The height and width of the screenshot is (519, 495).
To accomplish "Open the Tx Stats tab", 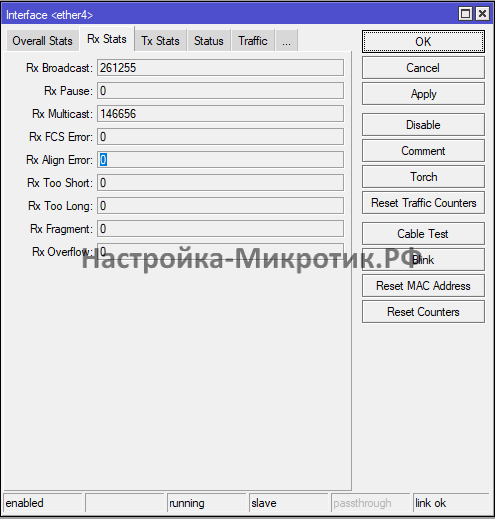I will tap(160, 41).
